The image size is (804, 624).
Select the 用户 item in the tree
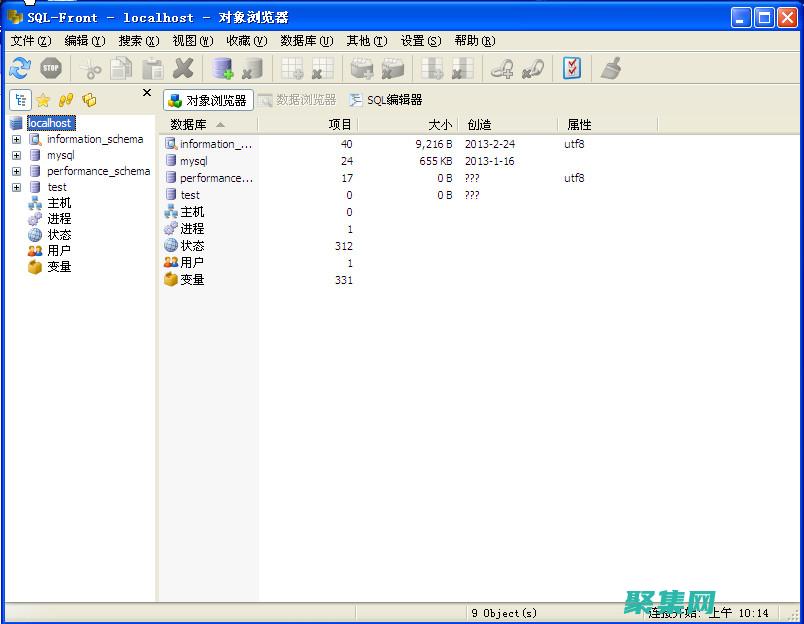click(x=57, y=250)
